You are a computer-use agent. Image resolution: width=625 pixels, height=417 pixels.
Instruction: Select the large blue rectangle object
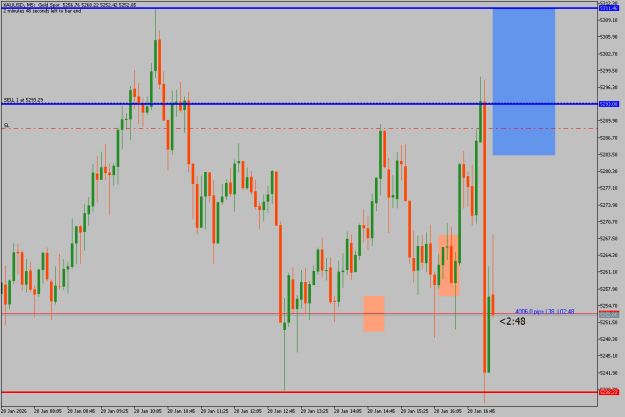[524, 82]
